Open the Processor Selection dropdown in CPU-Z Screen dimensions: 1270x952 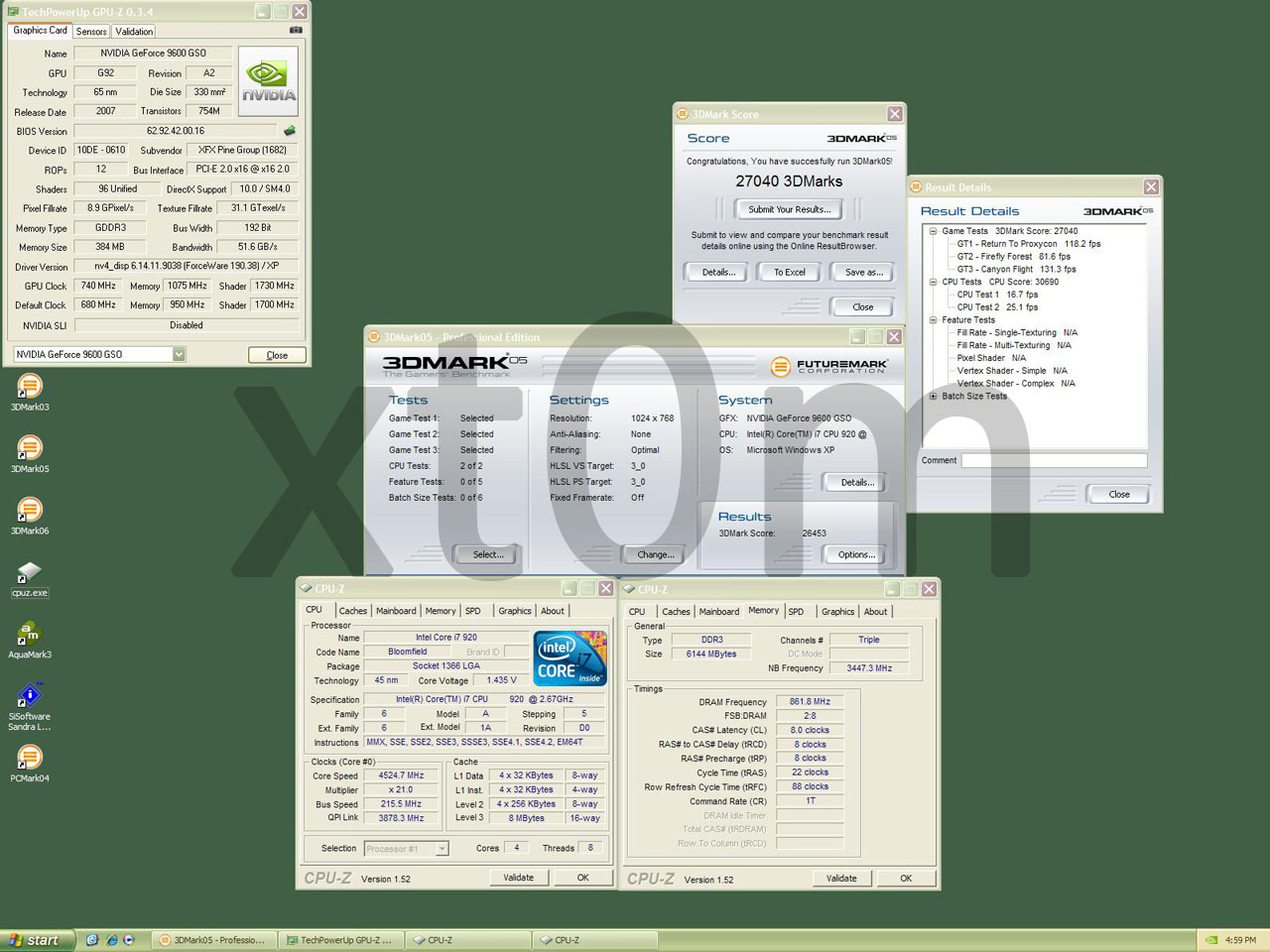(442, 849)
